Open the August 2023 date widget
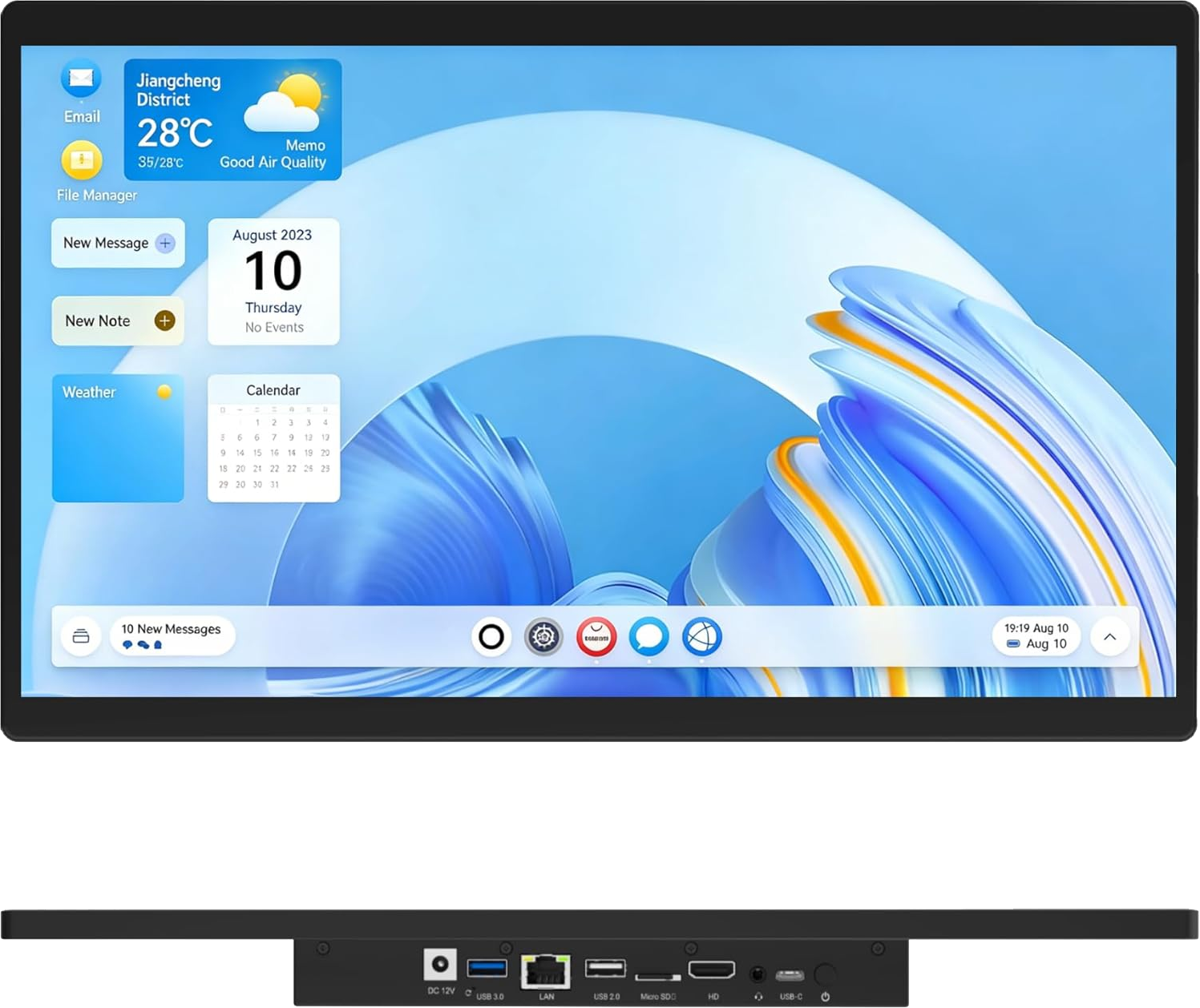Viewport: 1200px width, 1008px height. pos(273,281)
